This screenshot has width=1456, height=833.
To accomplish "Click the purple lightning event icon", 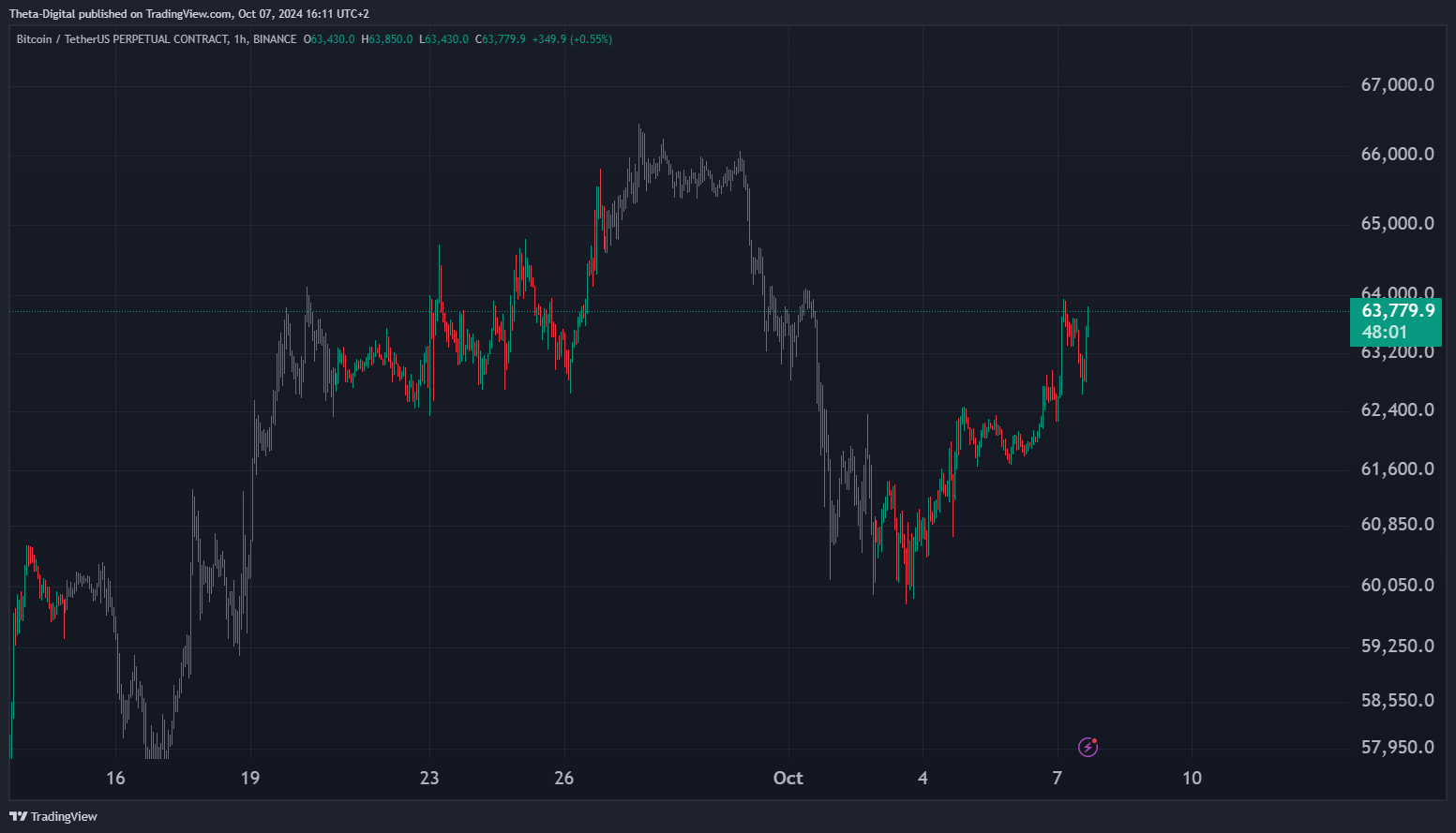I will (1088, 747).
